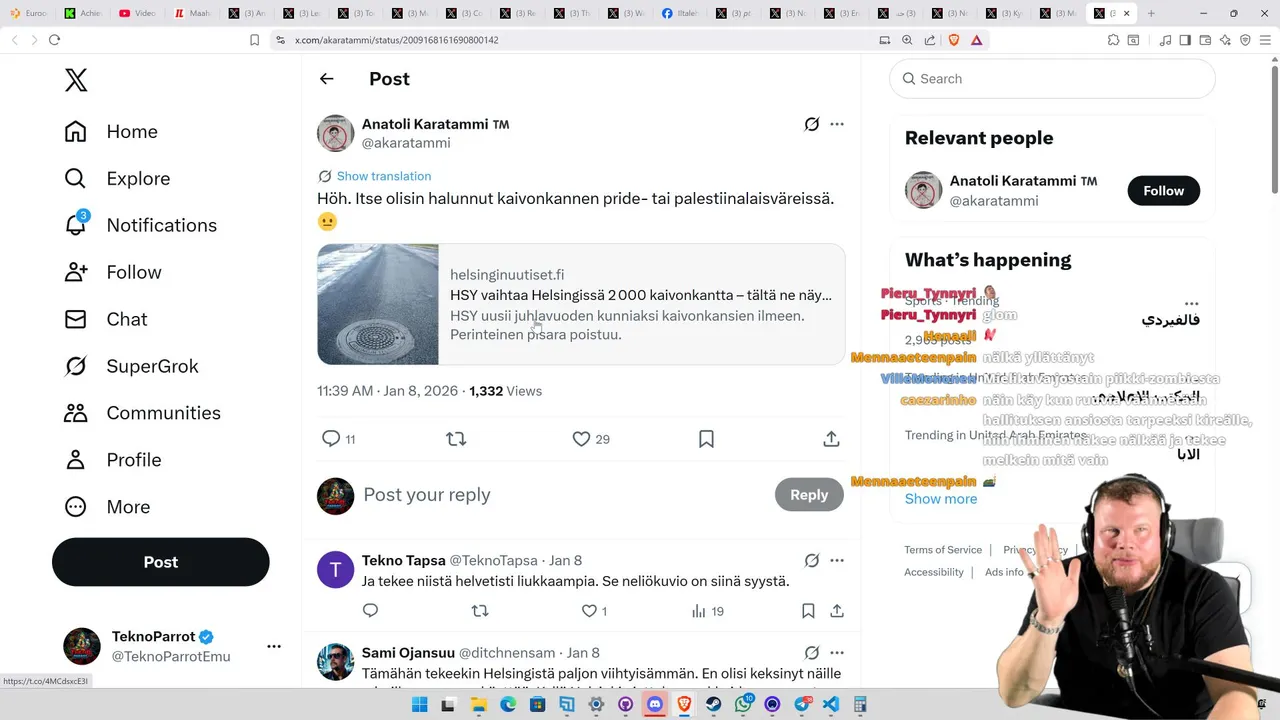Go back using the Post header arrow
Image resolution: width=1280 pixels, height=720 pixels.
click(326, 79)
